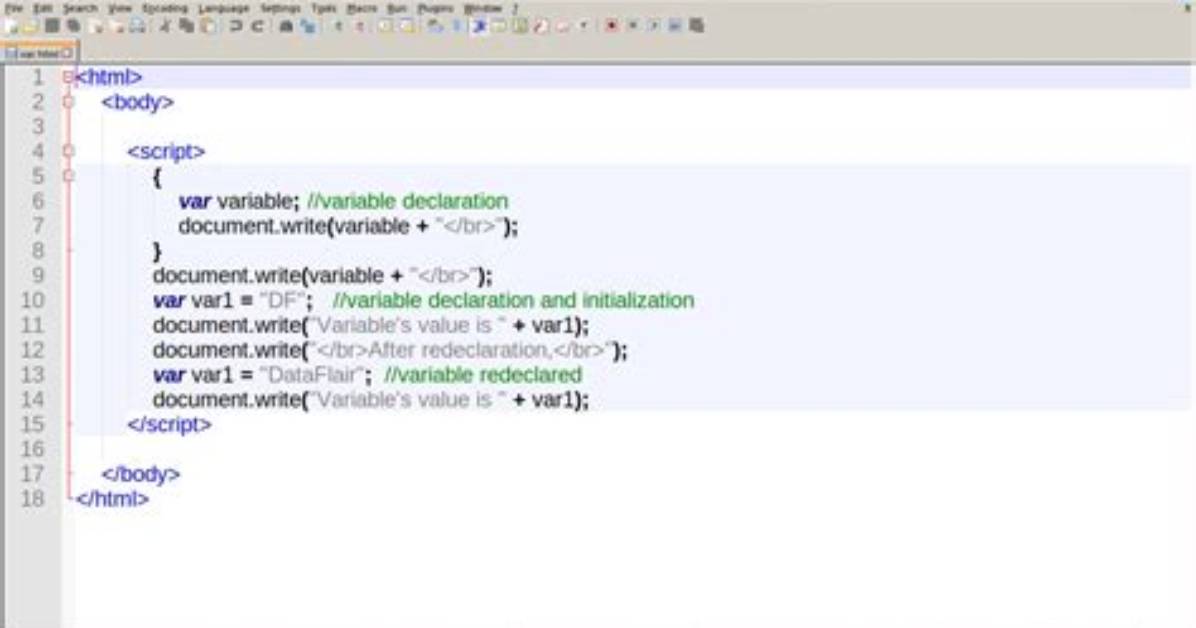Click the Playback macro icon

[654, 26]
